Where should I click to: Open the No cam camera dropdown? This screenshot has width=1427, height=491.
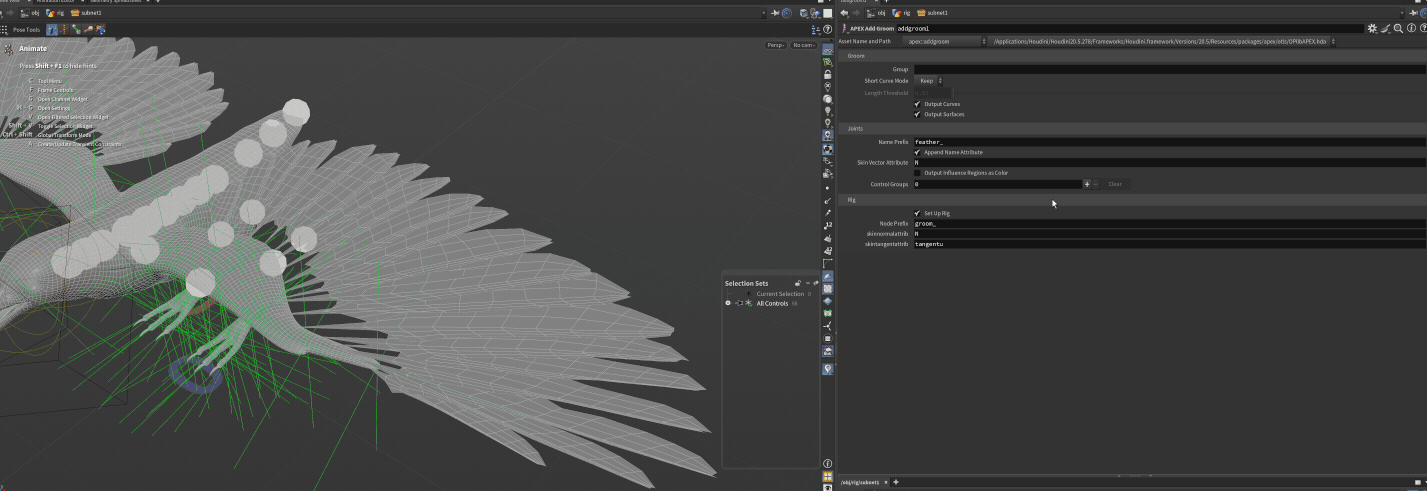click(x=803, y=45)
